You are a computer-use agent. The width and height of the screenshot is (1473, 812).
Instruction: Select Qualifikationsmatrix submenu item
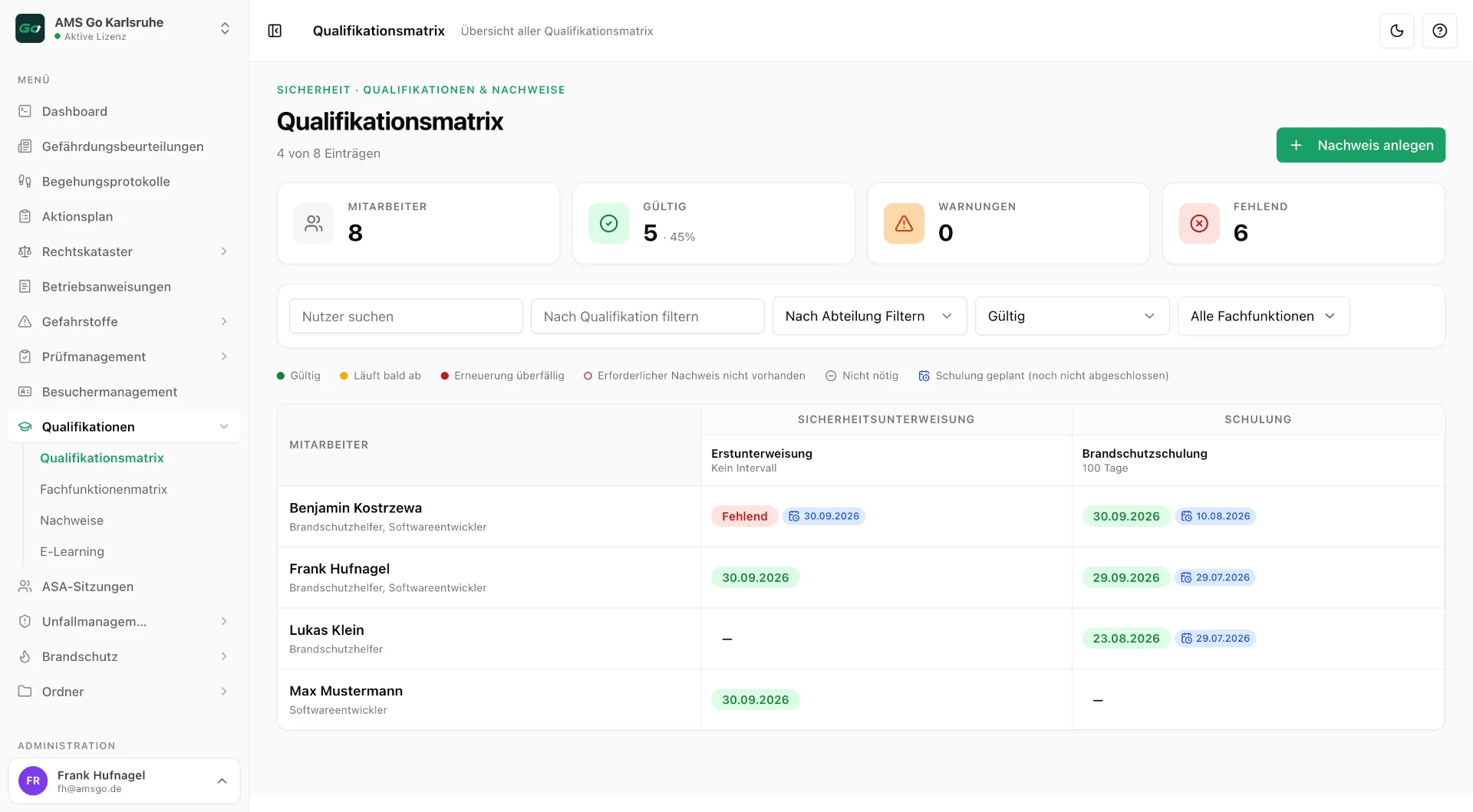click(102, 458)
